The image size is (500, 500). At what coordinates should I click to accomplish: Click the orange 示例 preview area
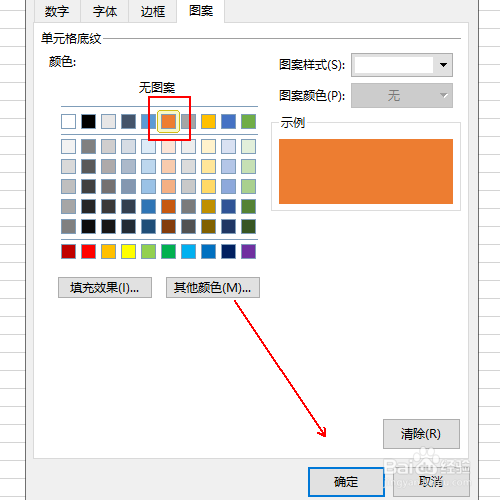(366, 171)
